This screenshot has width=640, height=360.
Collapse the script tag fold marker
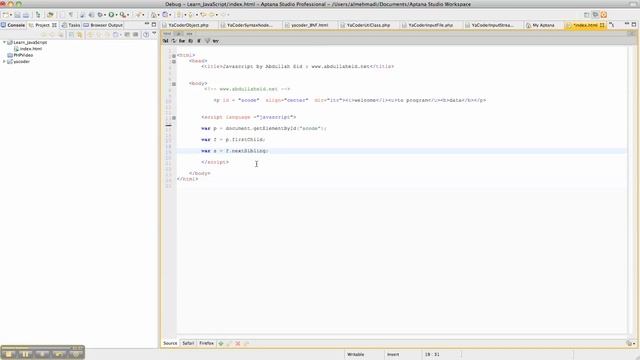[174, 118]
